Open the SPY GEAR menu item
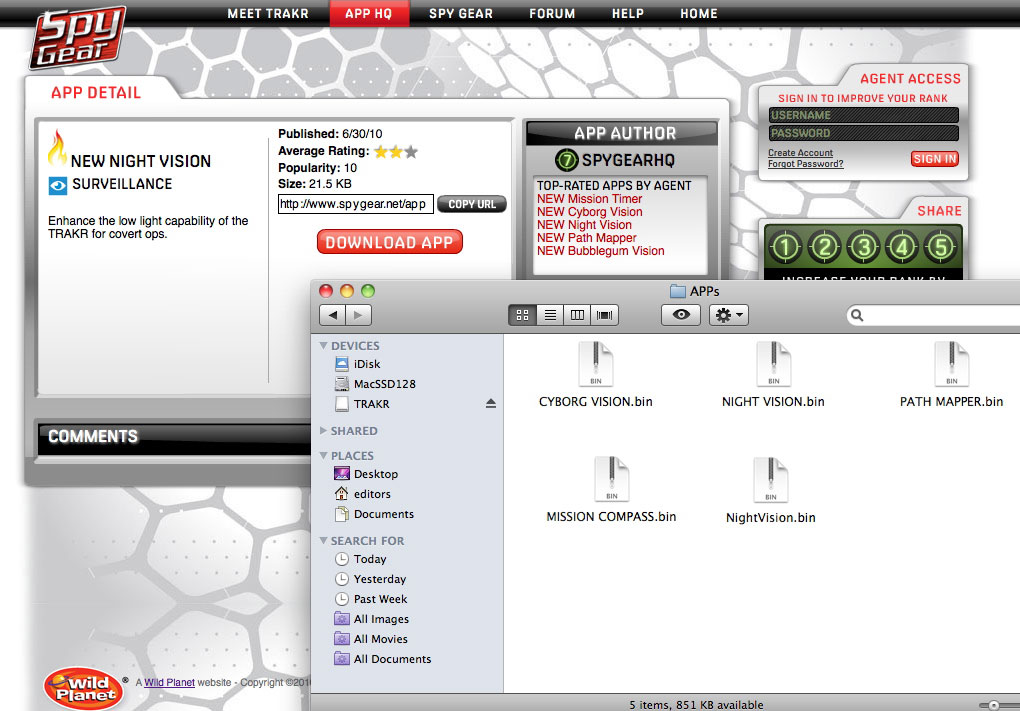The image size is (1020, 711). point(461,14)
